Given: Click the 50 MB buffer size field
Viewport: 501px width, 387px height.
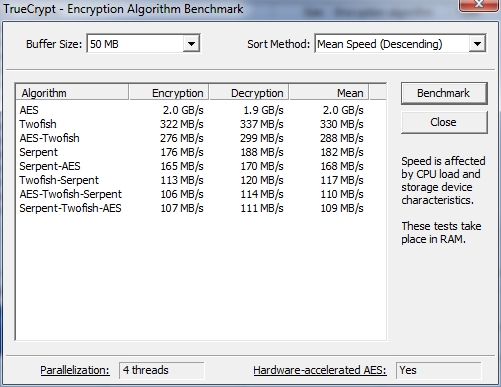Looking at the screenshot, I should 143,44.
